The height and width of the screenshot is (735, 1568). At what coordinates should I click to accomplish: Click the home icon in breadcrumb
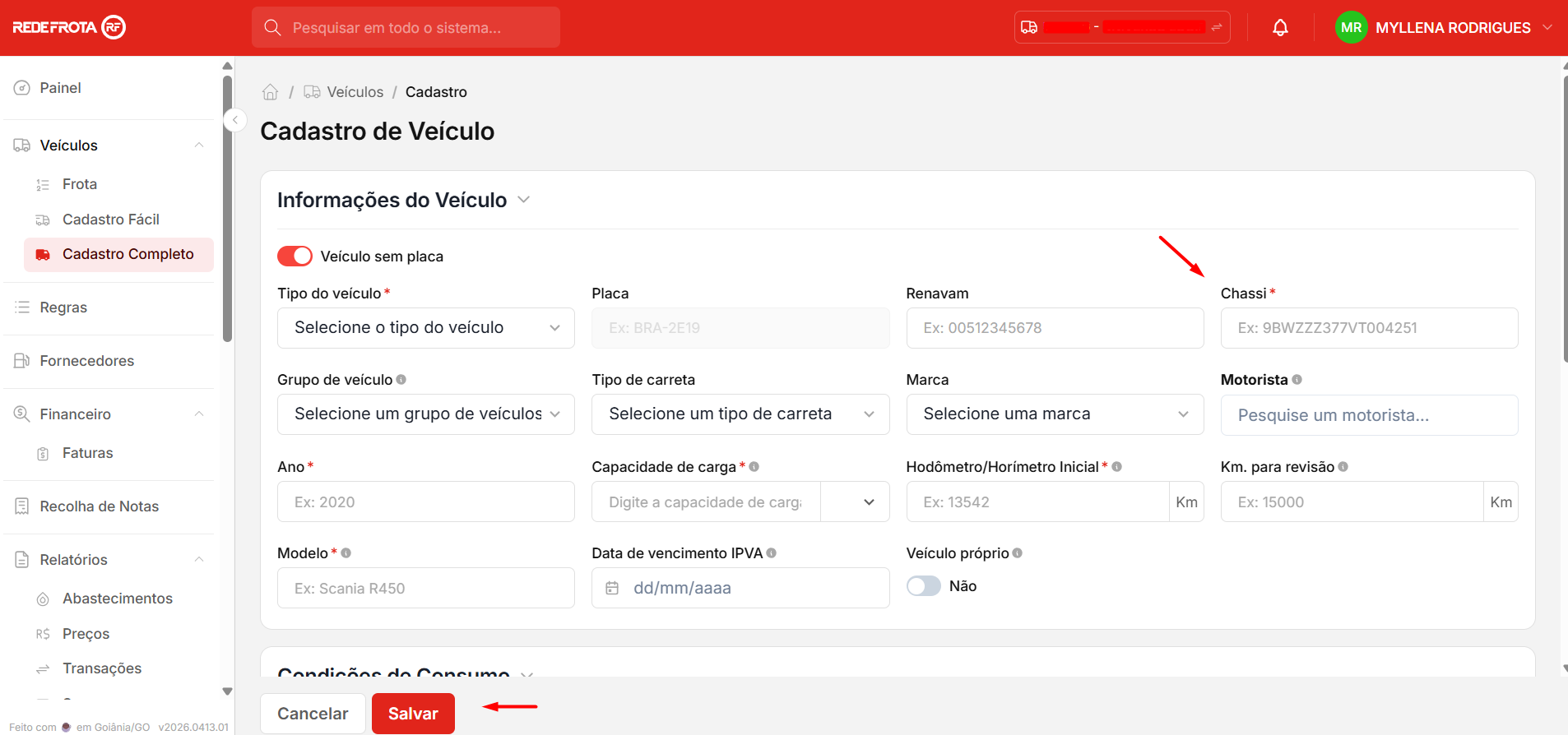pyautogui.click(x=270, y=92)
